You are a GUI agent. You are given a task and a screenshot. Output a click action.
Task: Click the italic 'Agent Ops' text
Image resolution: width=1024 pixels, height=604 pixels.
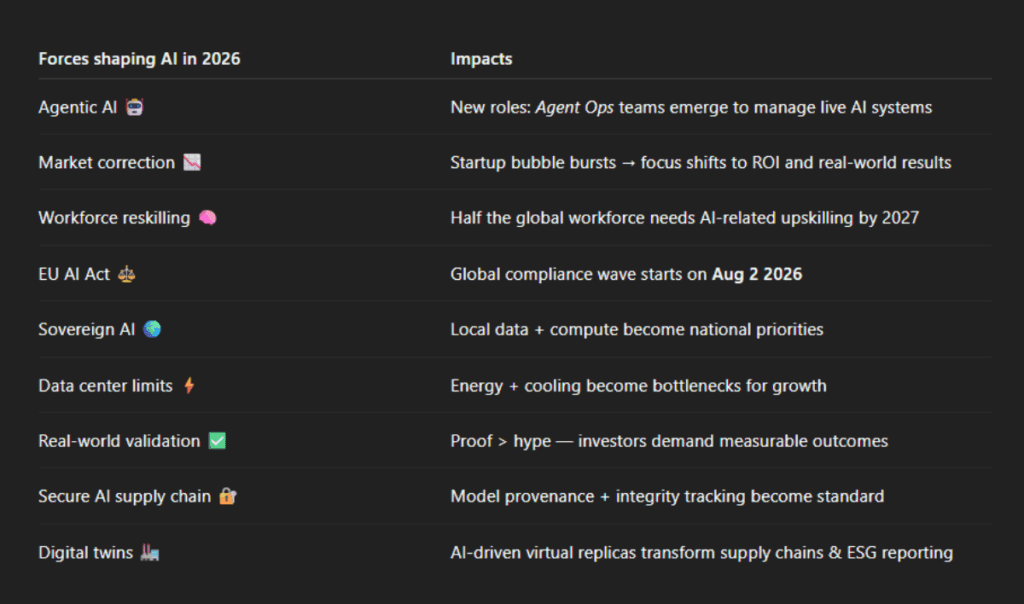coord(575,107)
